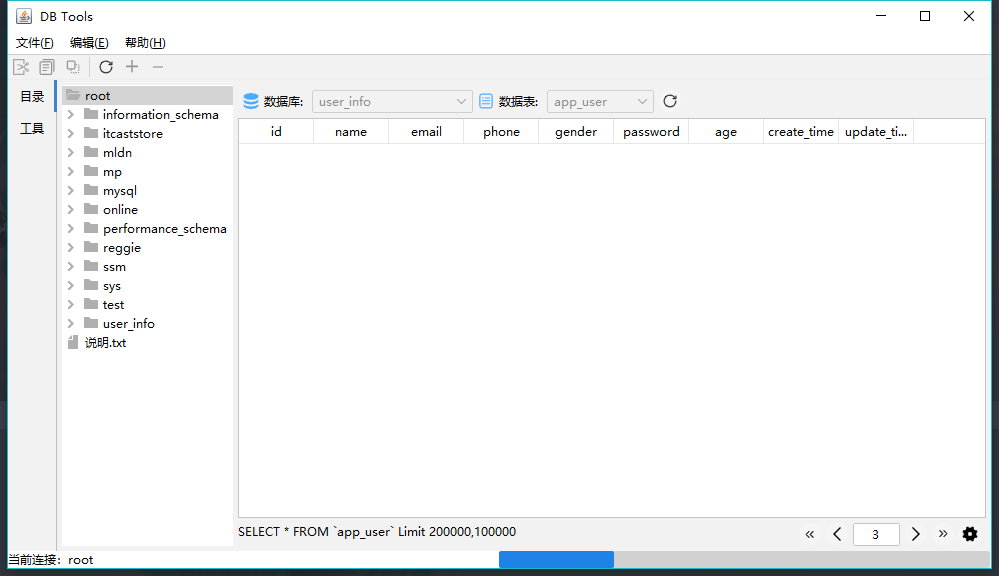This screenshot has width=999, height=576.
Task: Jump to the last page
Action: coord(943,534)
